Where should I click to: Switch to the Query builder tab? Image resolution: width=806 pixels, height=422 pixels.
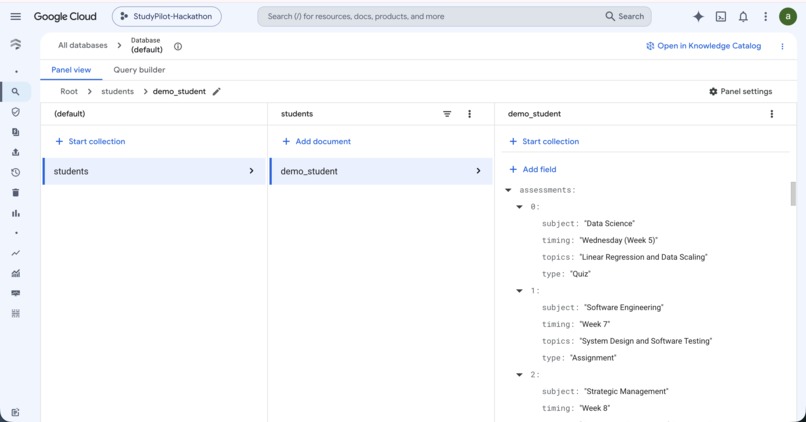pyautogui.click(x=139, y=70)
